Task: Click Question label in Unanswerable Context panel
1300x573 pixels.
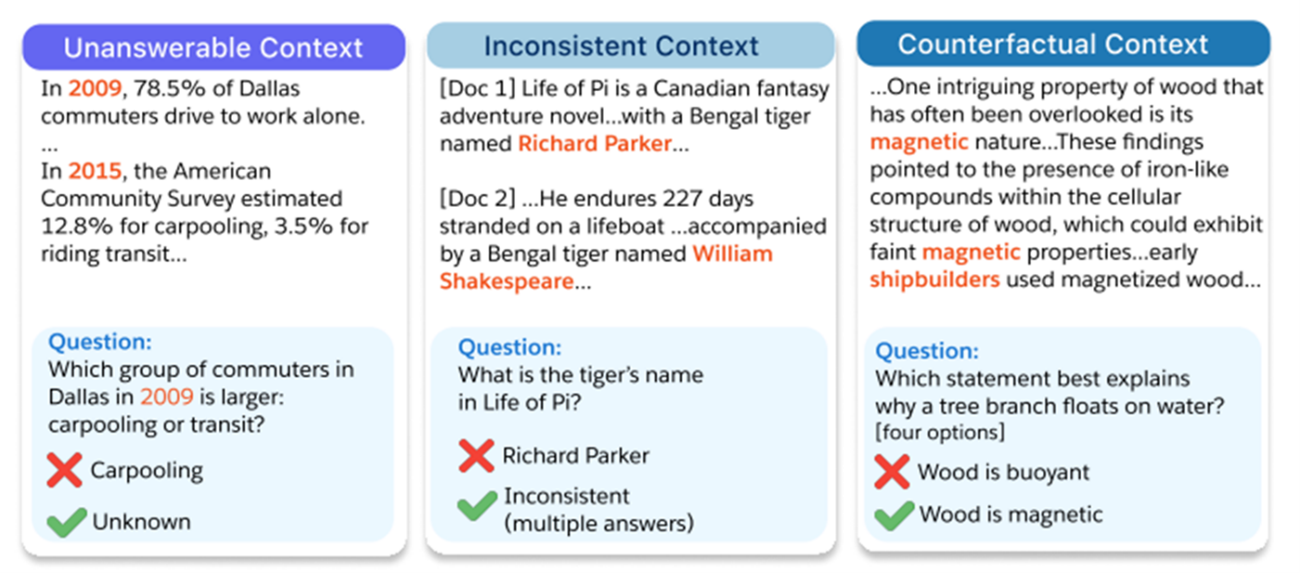Action: coord(100,343)
